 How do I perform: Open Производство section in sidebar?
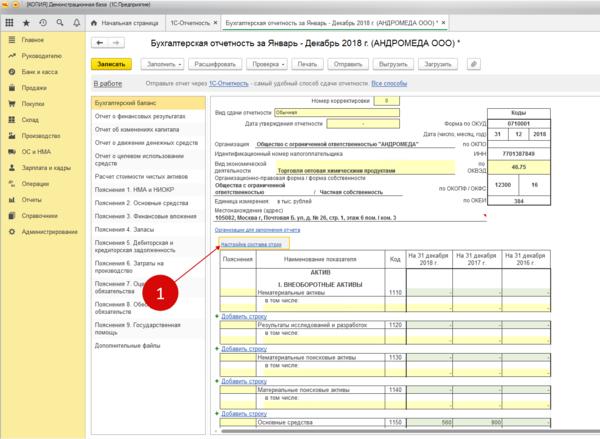(41, 136)
